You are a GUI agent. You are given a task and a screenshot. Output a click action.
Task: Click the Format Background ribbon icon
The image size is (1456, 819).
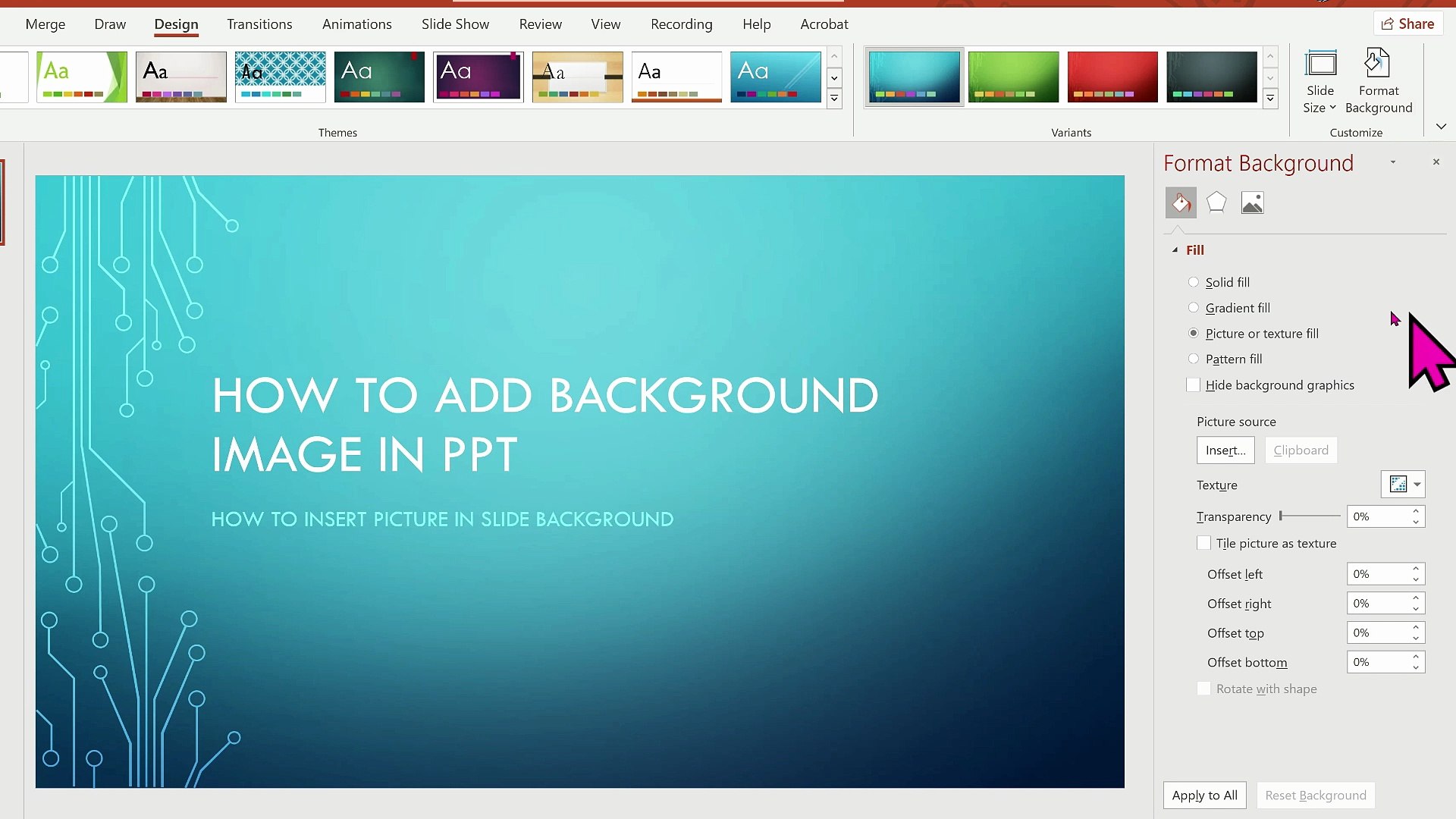[1377, 64]
